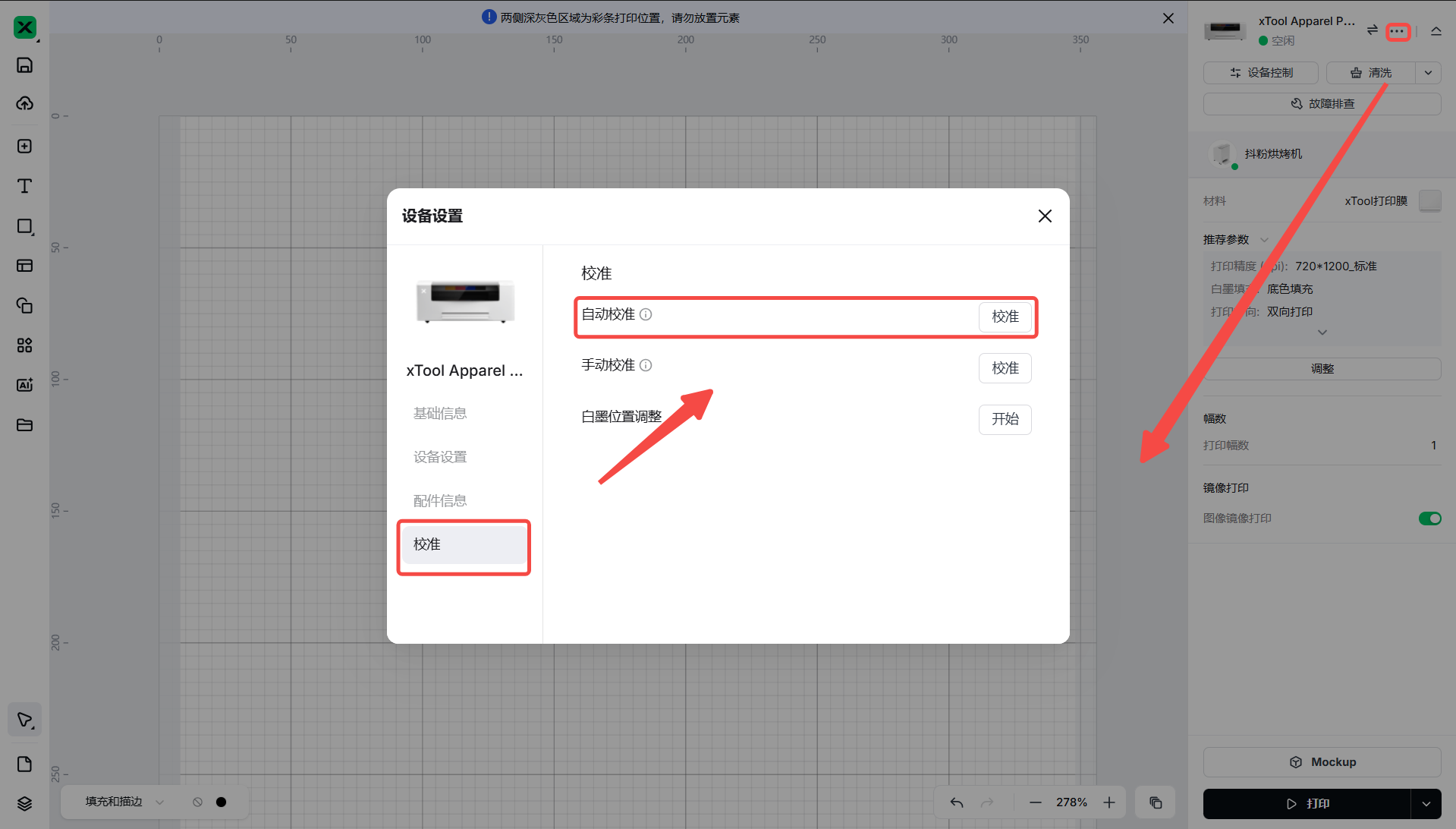Click 校准 button for 自动校准
The image size is (1456, 829).
[1005, 317]
